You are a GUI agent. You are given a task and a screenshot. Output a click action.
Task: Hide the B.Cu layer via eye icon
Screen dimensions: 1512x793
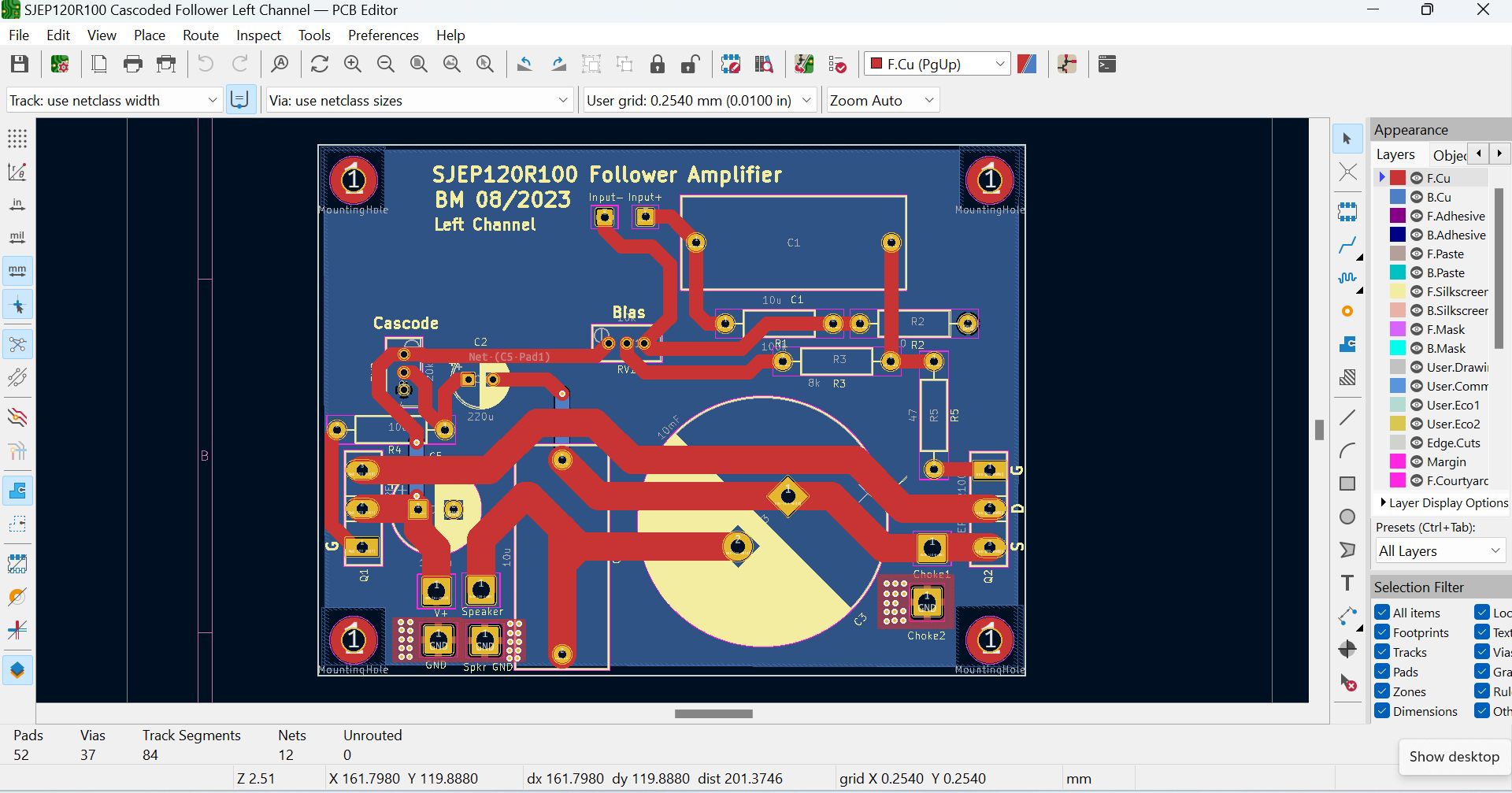point(1417,197)
